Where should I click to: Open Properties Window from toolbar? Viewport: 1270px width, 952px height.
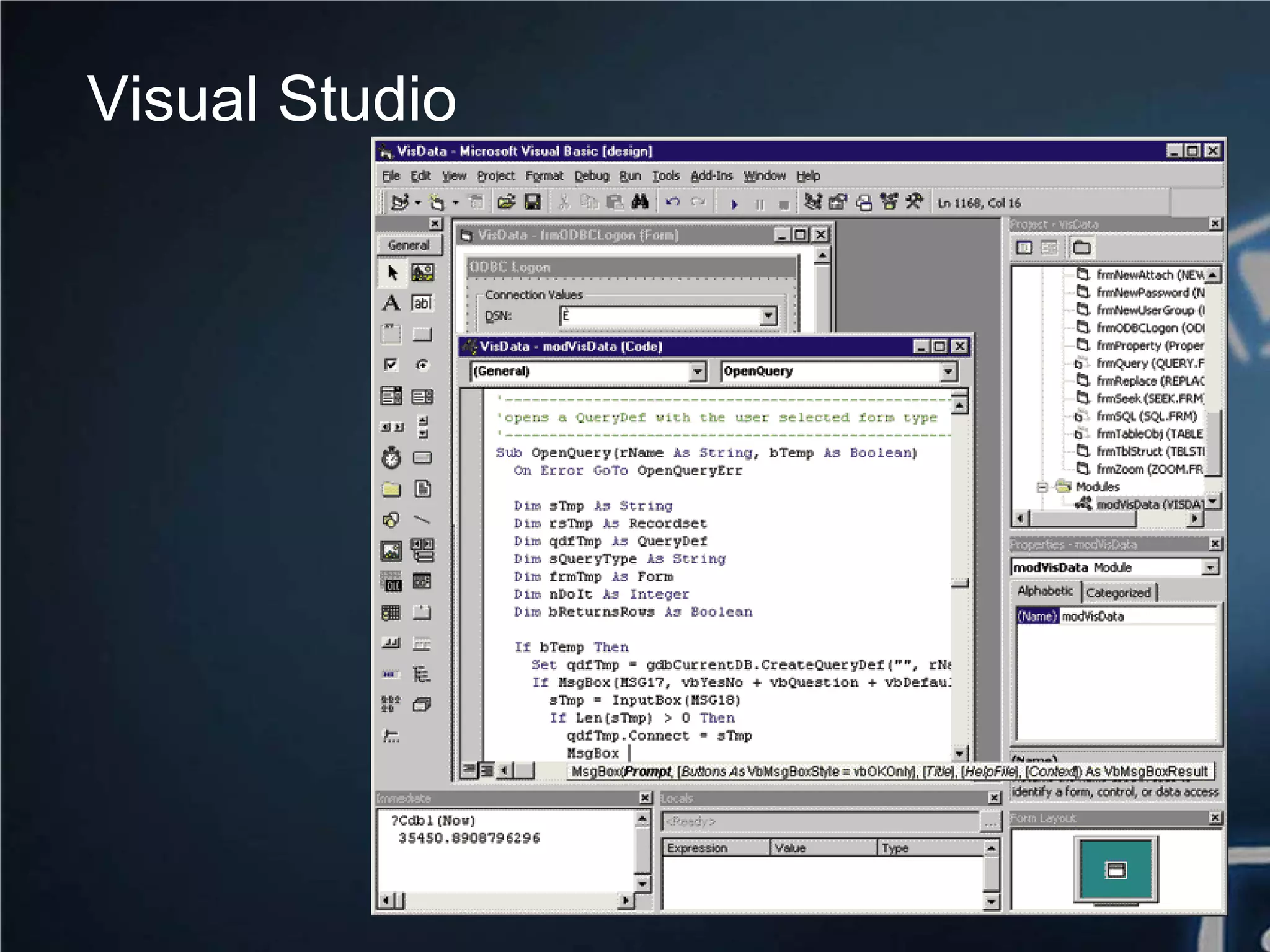point(838,202)
